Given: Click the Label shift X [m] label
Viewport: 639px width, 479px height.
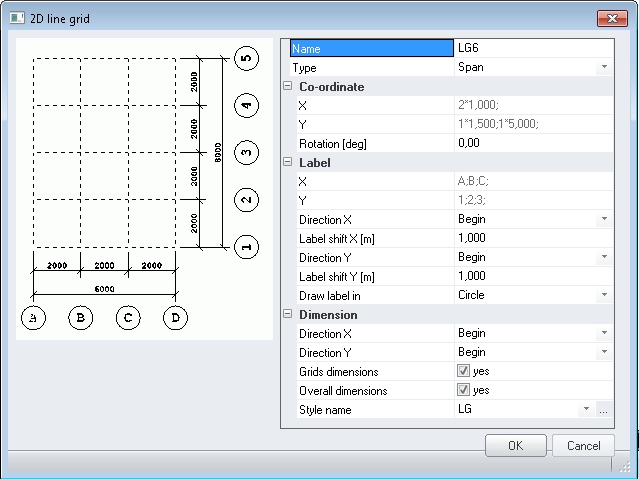Looking at the screenshot, I should click(337, 239).
